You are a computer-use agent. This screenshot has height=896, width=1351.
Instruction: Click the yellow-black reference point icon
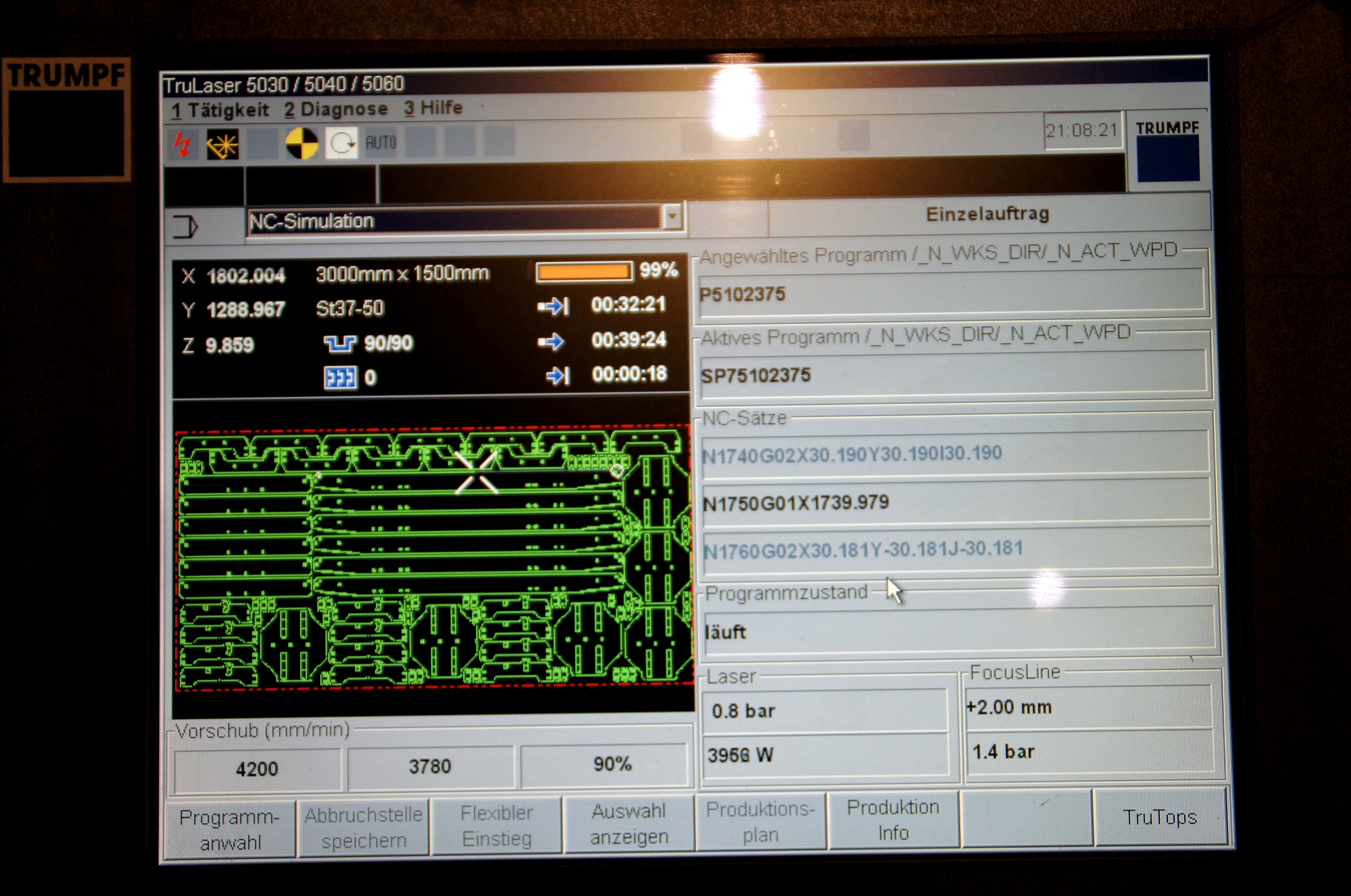tap(301, 143)
